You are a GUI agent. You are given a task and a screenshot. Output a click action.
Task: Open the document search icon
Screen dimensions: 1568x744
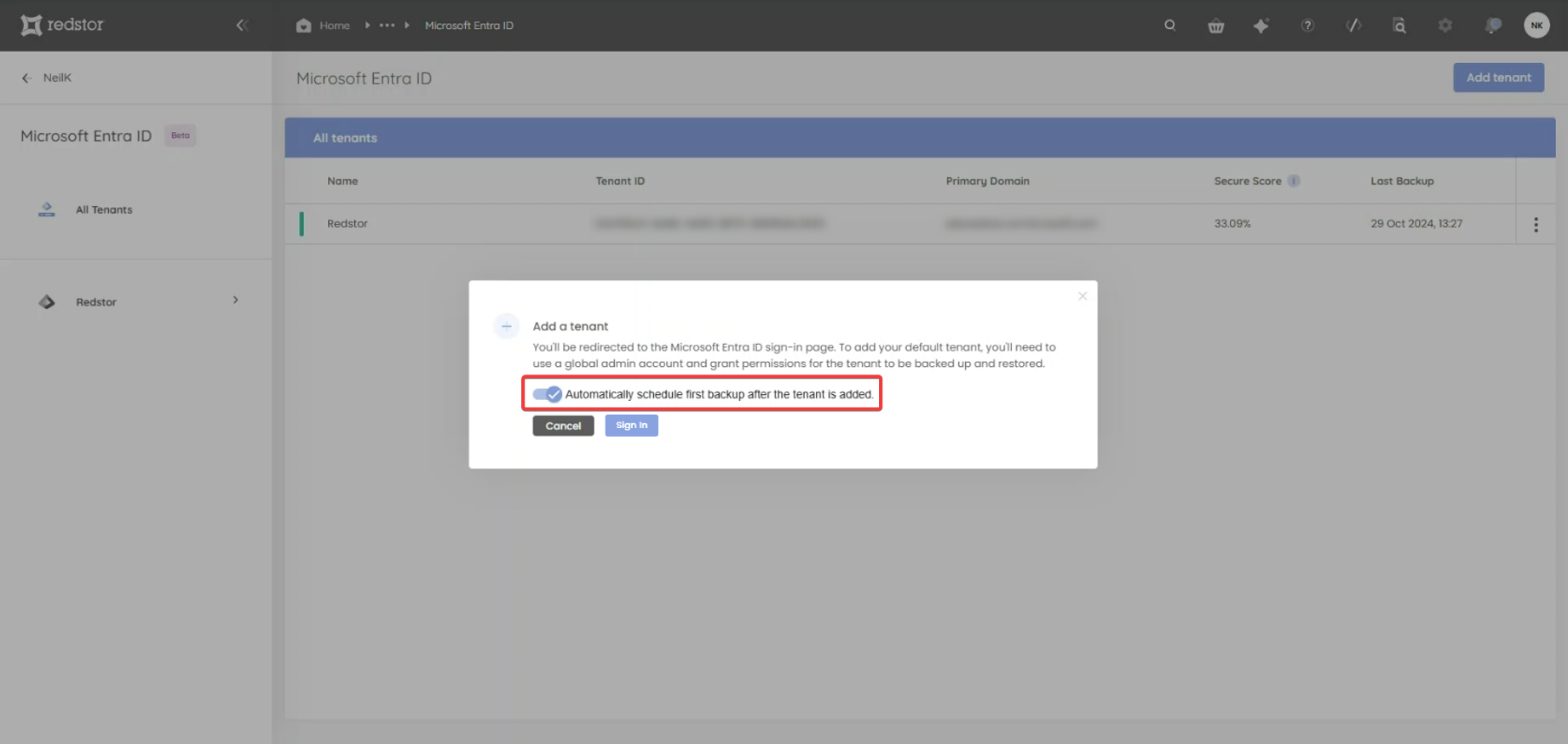coord(1399,26)
